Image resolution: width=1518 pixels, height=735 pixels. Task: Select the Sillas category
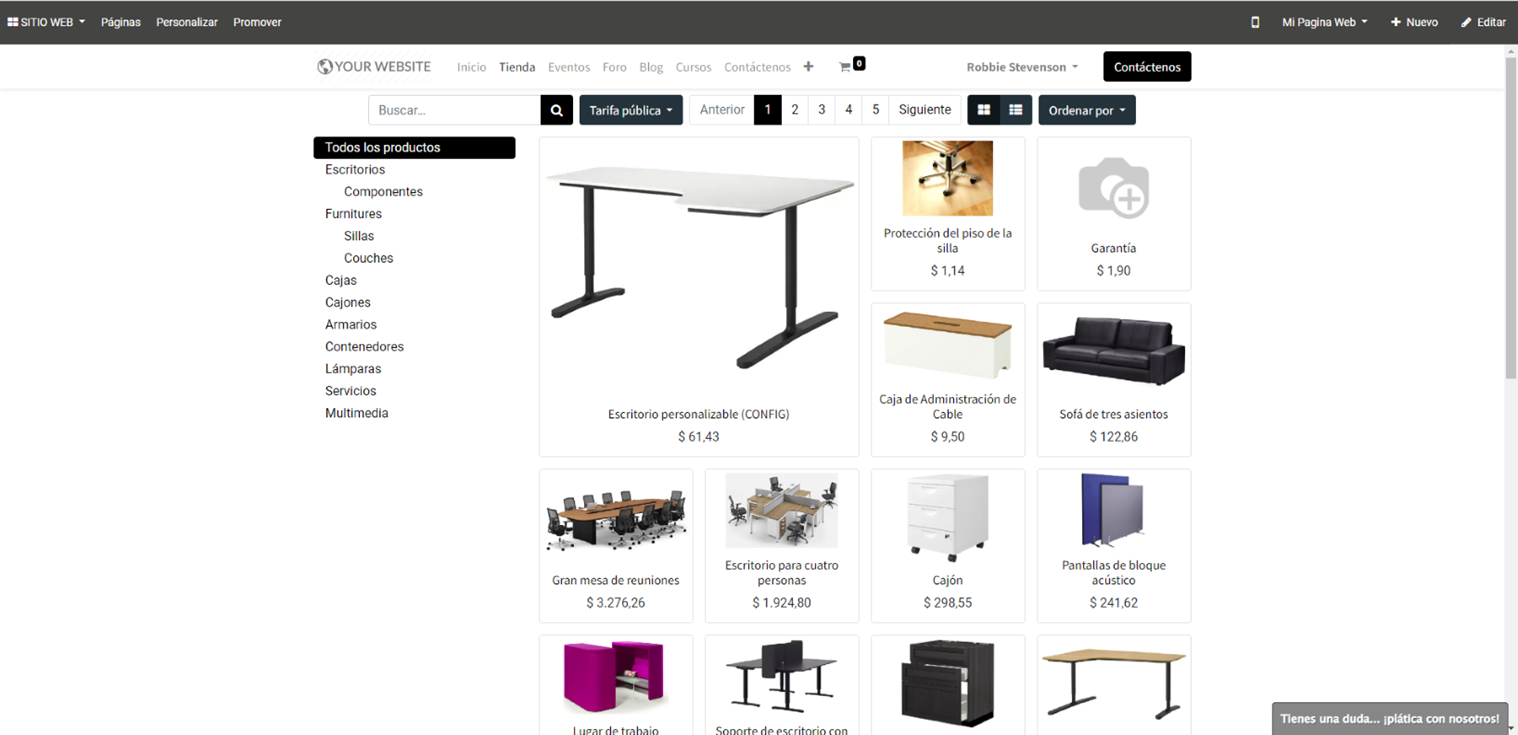(359, 236)
